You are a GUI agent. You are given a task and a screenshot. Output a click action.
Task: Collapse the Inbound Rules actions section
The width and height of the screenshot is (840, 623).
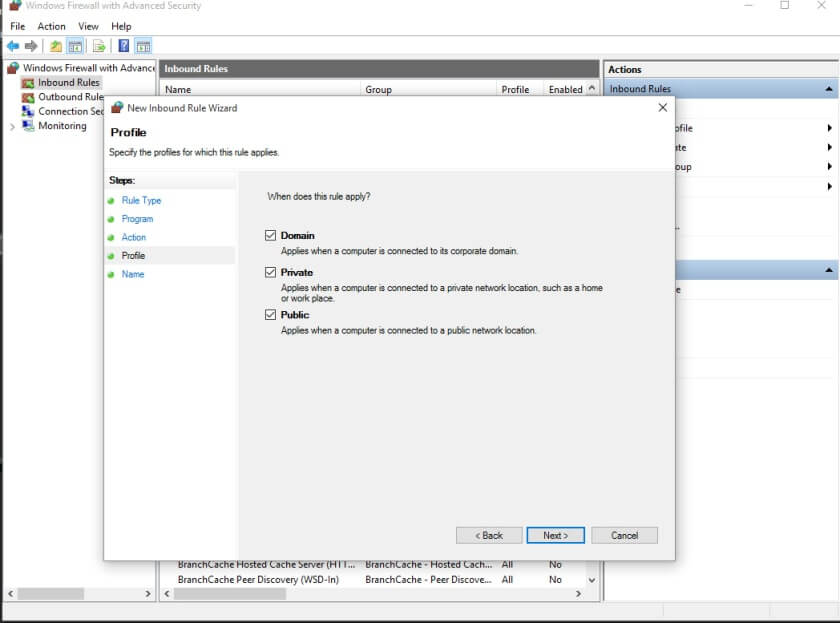click(x=829, y=89)
